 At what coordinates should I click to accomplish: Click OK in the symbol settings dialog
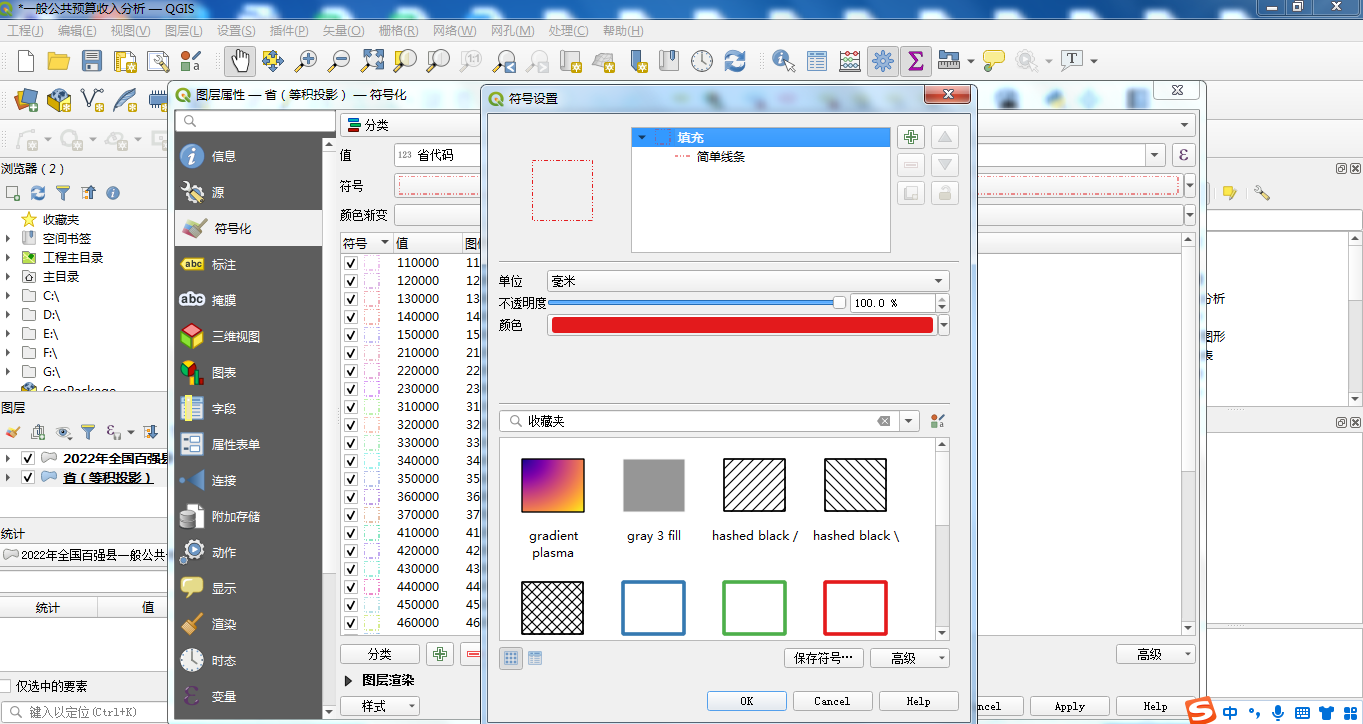(x=747, y=701)
